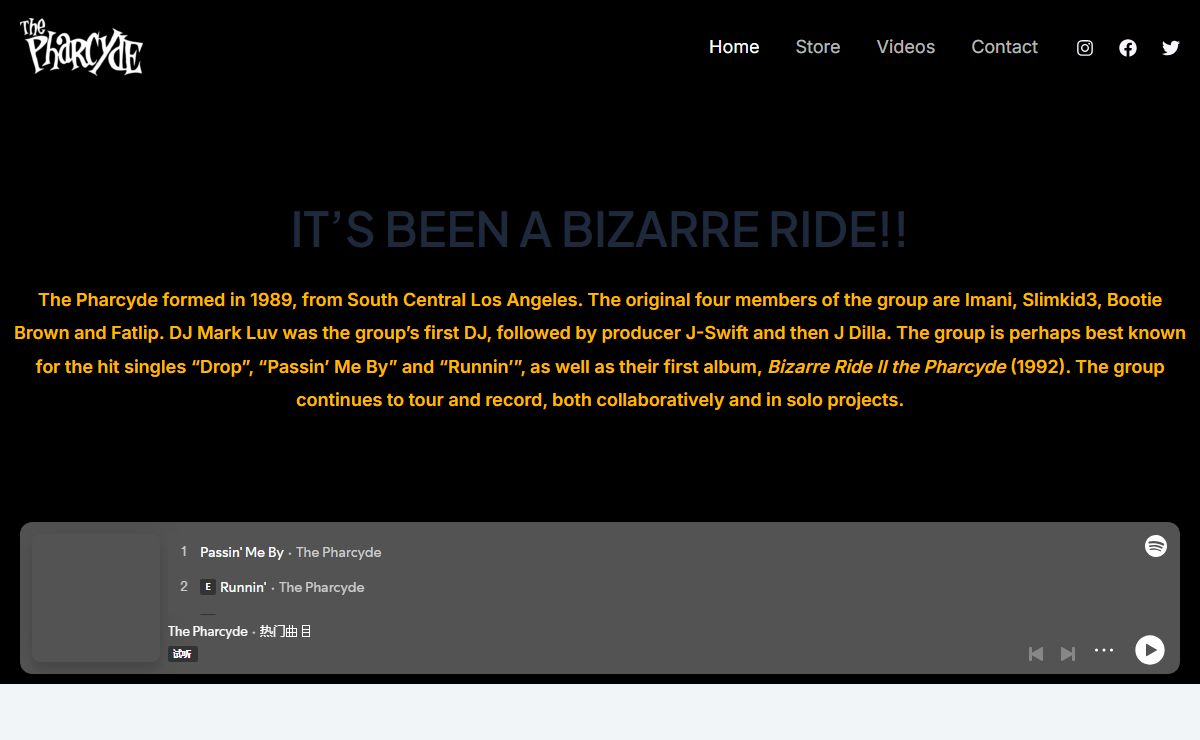Click the album art thumbnail in the player

[x=96, y=598]
